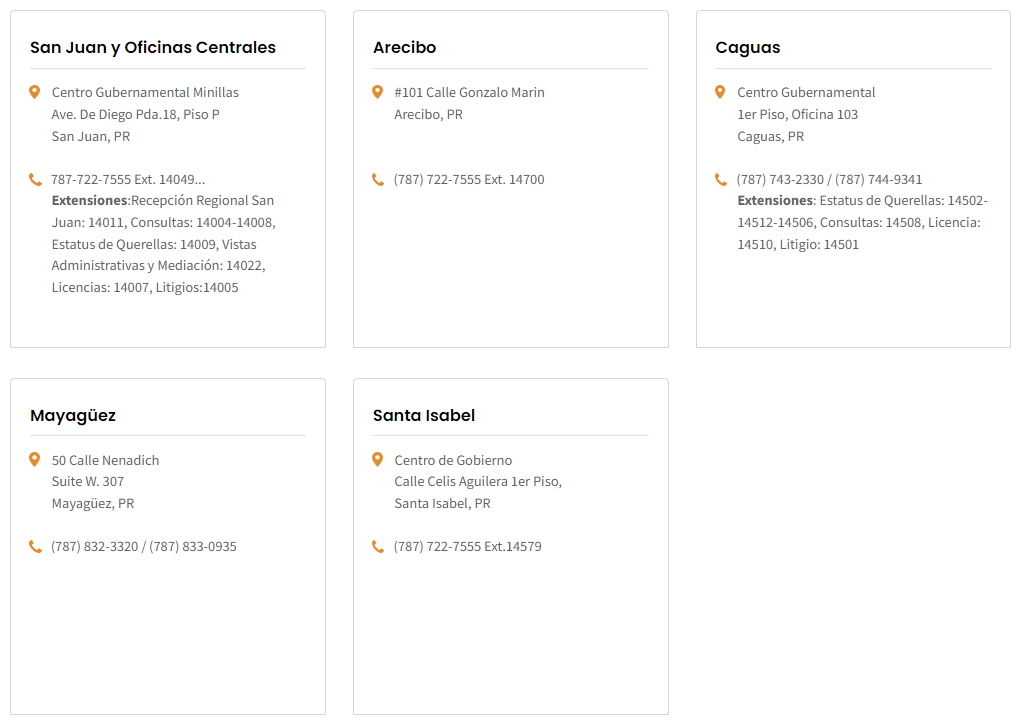Click the San Juan location pin icon
Viewport: 1018px width, 728px height.
tap(35, 92)
